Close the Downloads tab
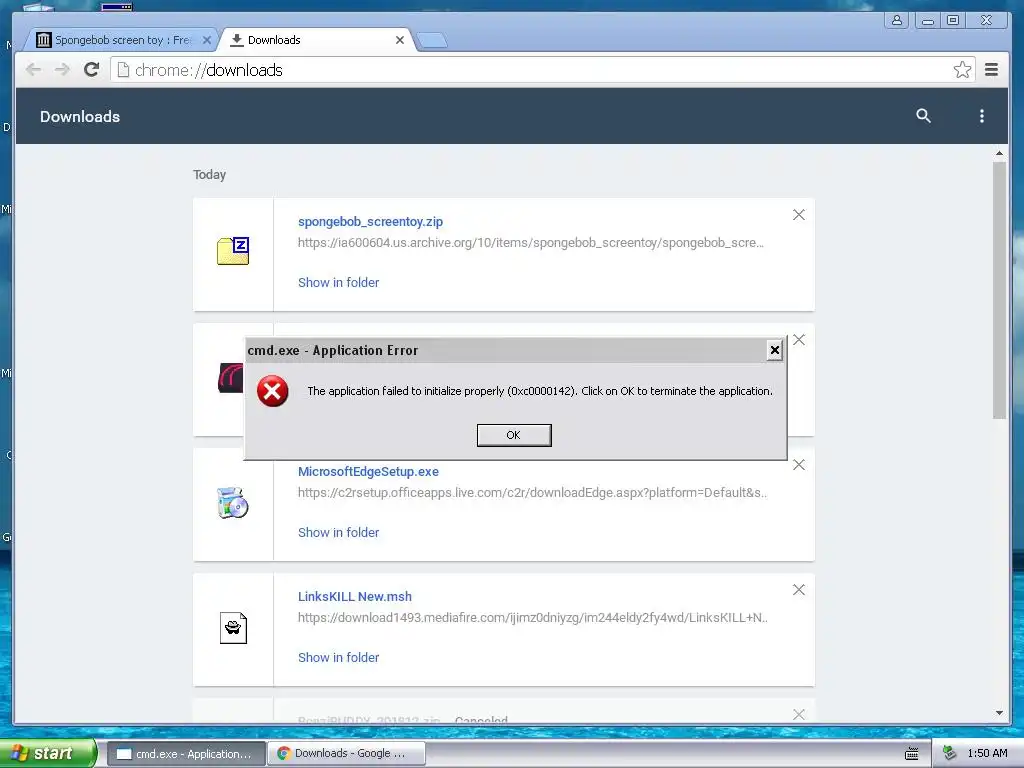The image size is (1024, 768). [400, 40]
